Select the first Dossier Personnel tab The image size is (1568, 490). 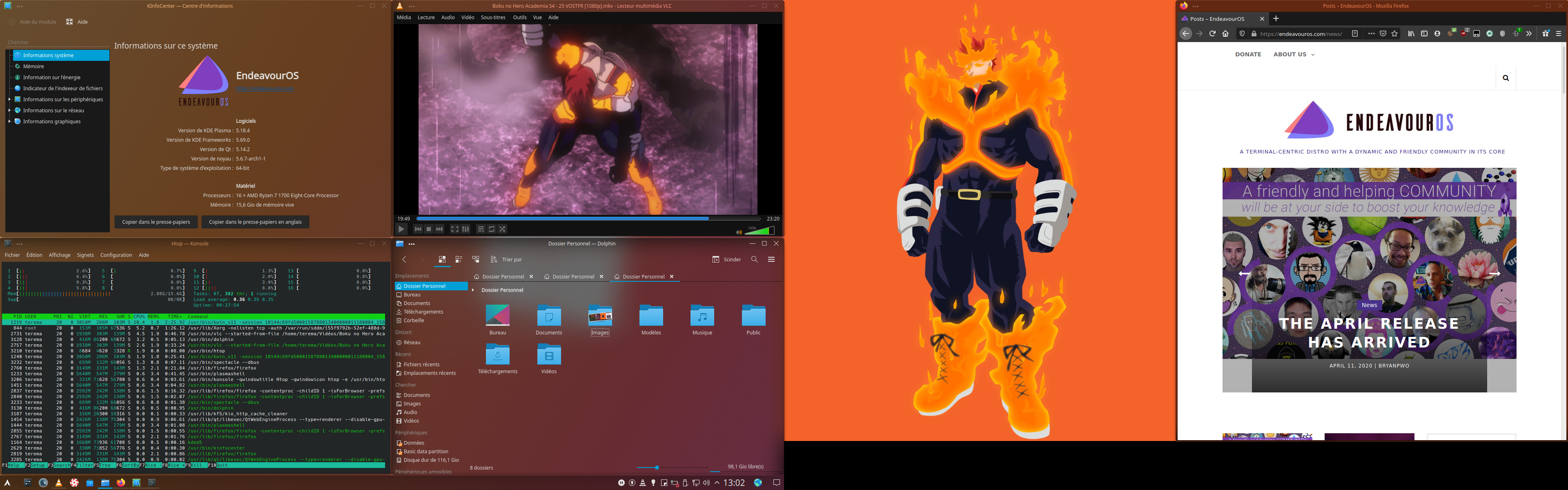point(503,276)
